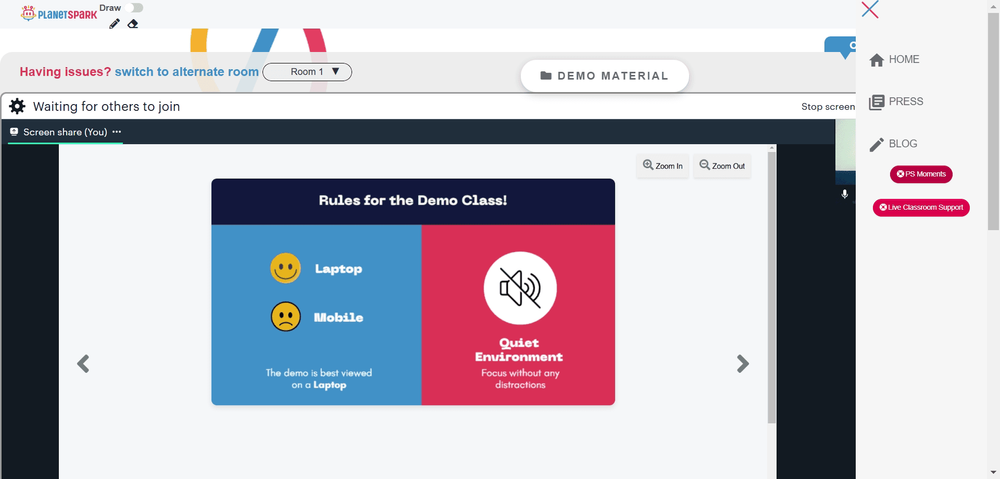Click the Having issues? text
The image size is (1000, 479).
[x=65, y=71]
